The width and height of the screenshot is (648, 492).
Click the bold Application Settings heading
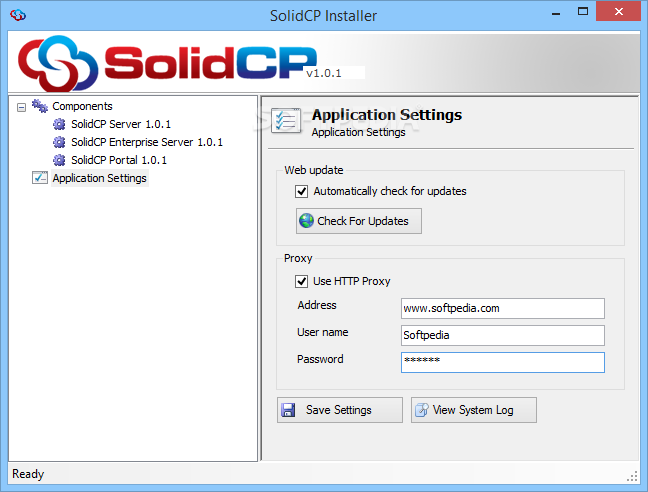pyautogui.click(x=387, y=115)
